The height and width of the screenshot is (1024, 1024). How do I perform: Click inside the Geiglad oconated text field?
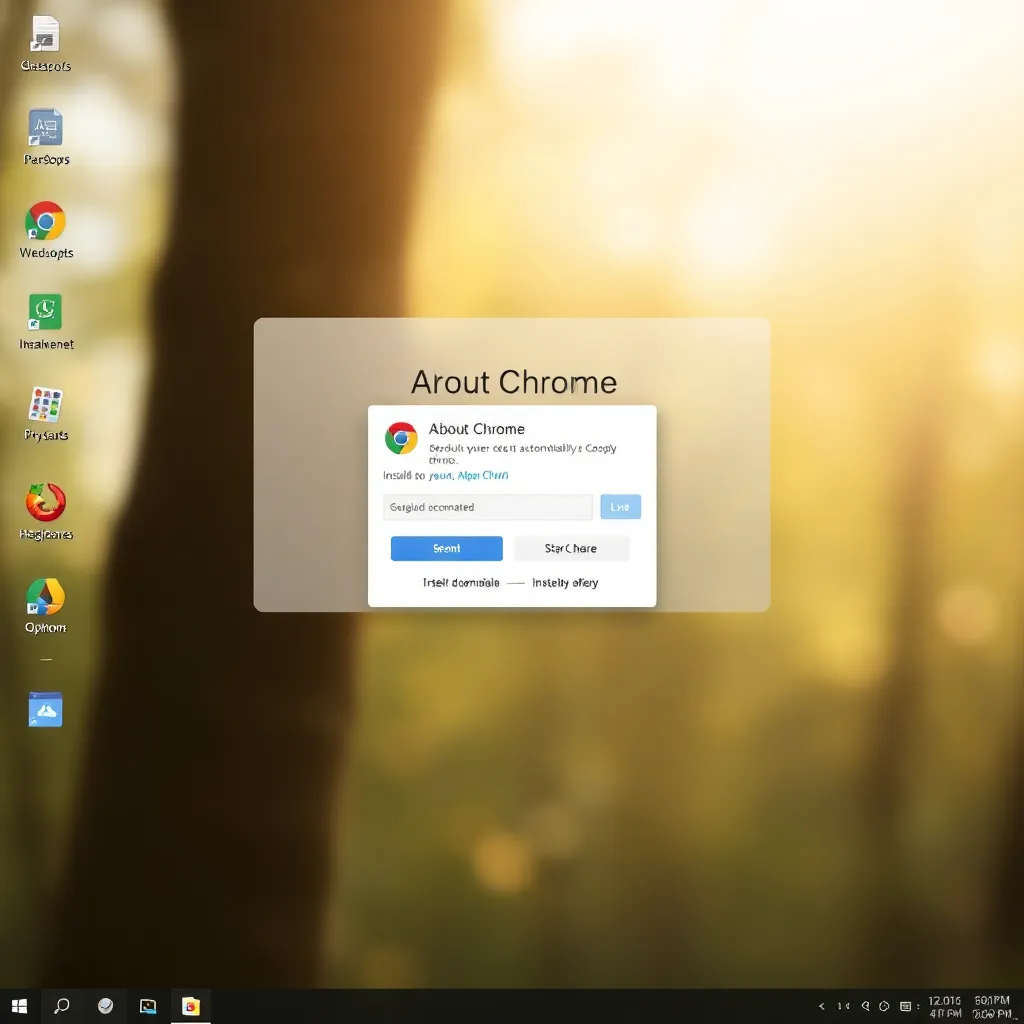(x=487, y=507)
